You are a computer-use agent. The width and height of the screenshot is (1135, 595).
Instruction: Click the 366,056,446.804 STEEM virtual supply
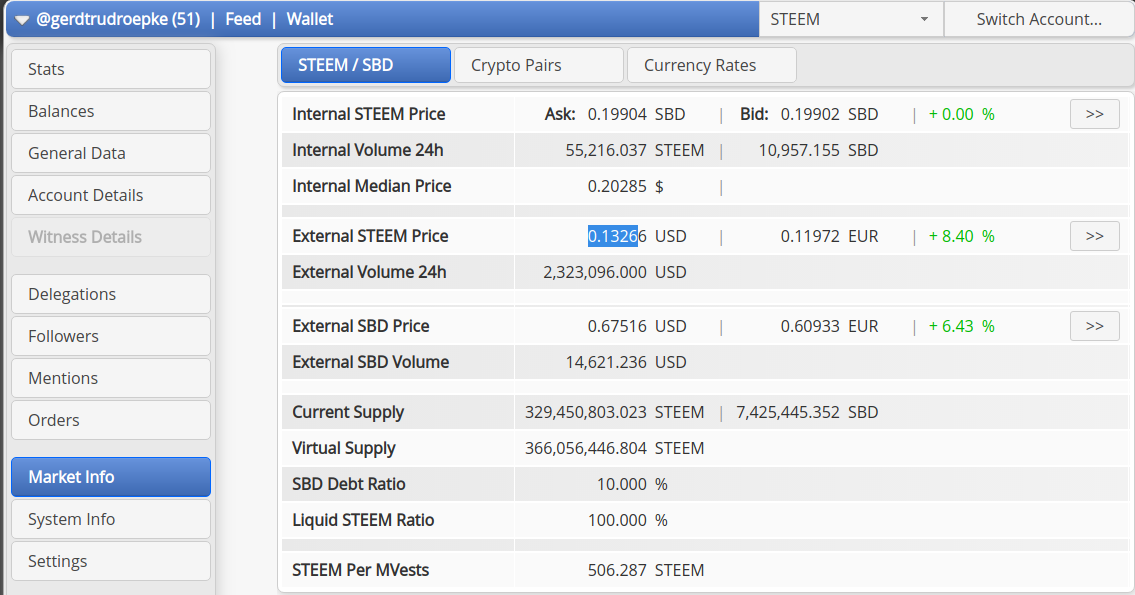pyautogui.click(x=615, y=448)
